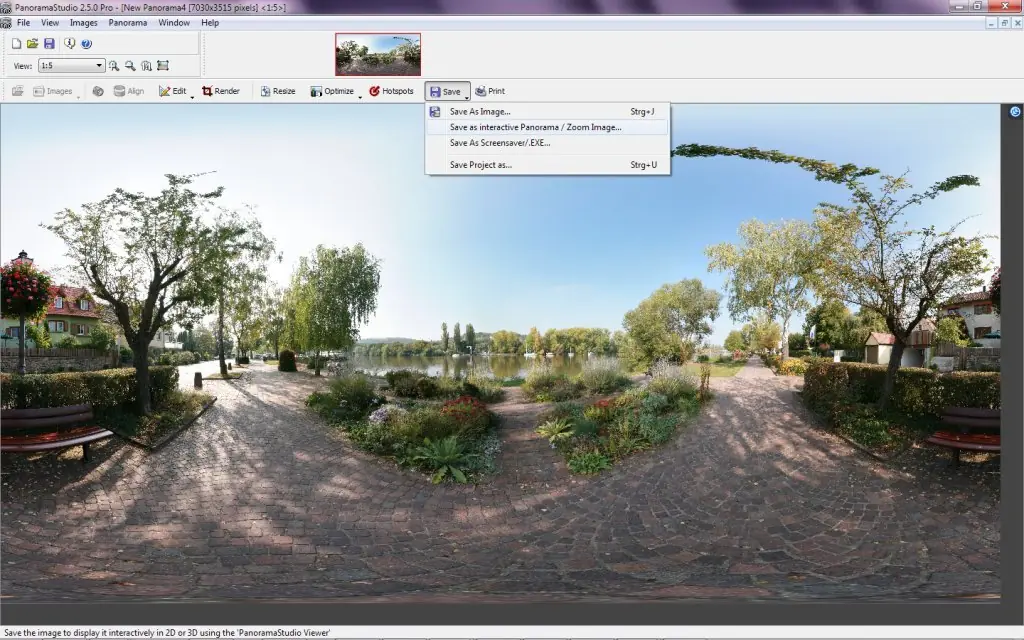Image resolution: width=1024 pixels, height=640 pixels.
Task: Click the blue round icon at top-right of viewer
Action: tap(1015, 112)
